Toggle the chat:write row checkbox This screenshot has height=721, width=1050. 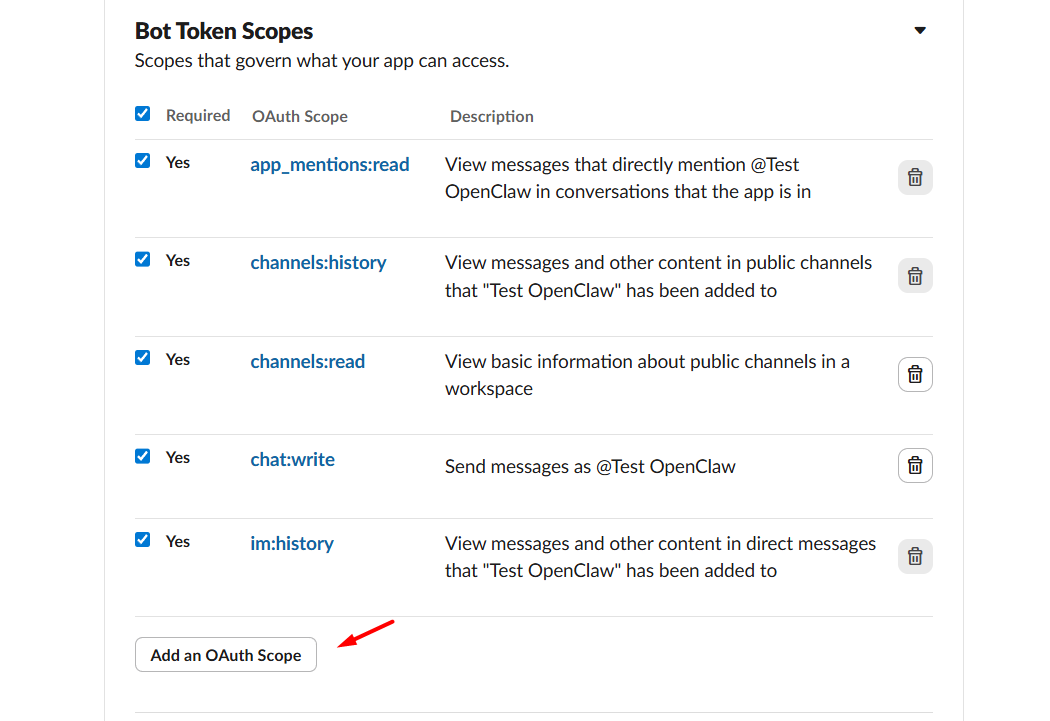[x=143, y=456]
